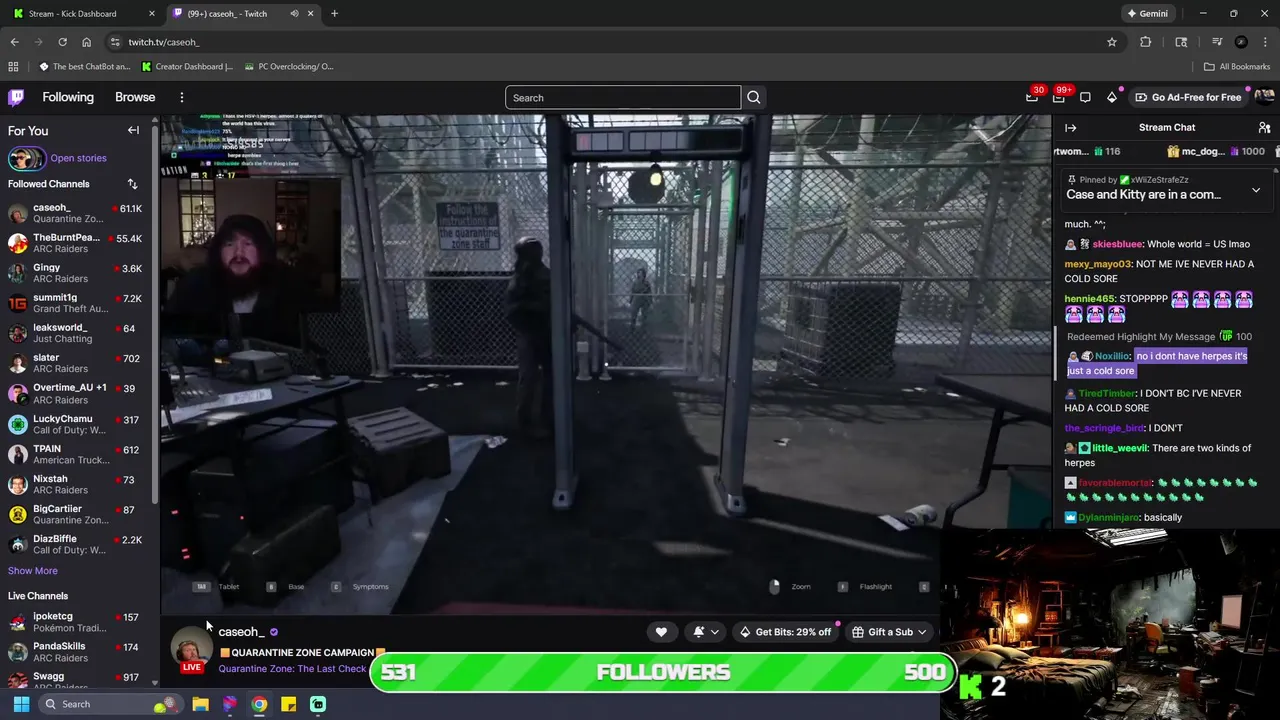Open Google Lens search icon in toolbar

tap(1181, 42)
